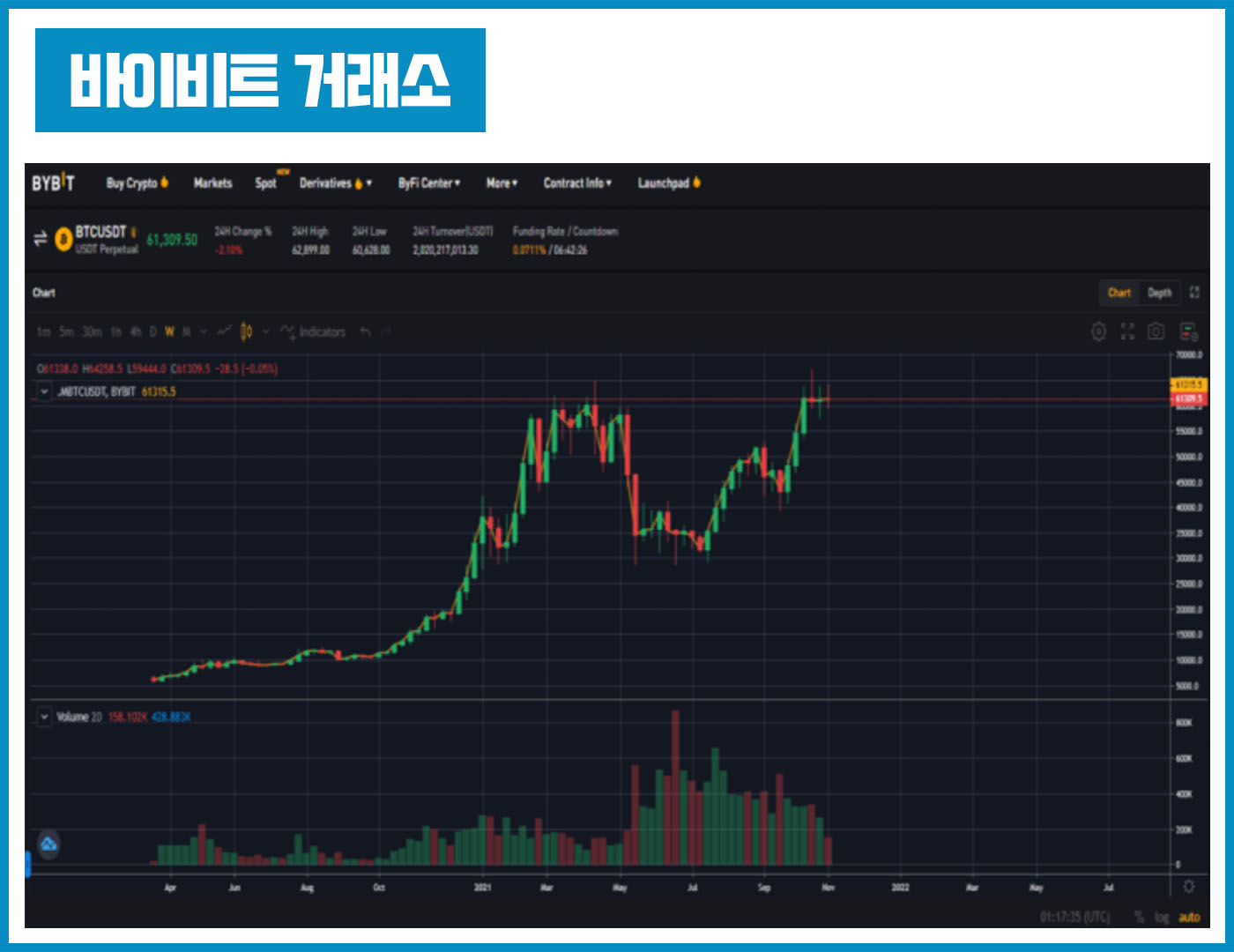Screen dimensions: 1234x952
Task: Click the 2022 label on time axis
Action: point(900,888)
